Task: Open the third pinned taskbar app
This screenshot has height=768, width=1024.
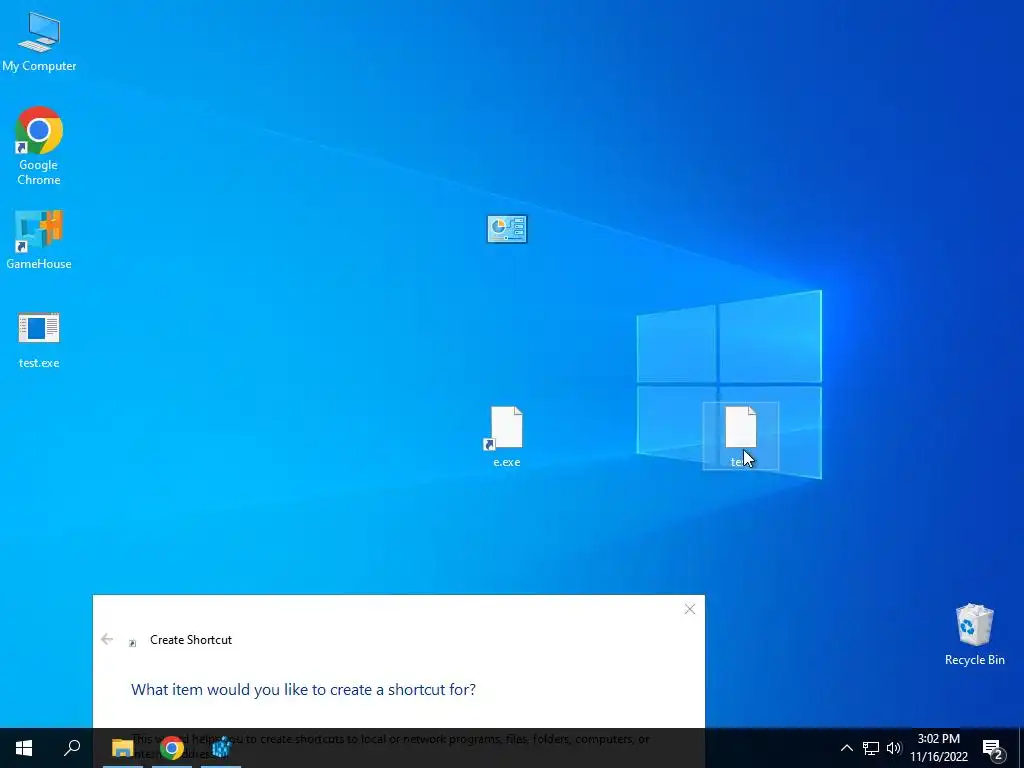Action: (221, 748)
